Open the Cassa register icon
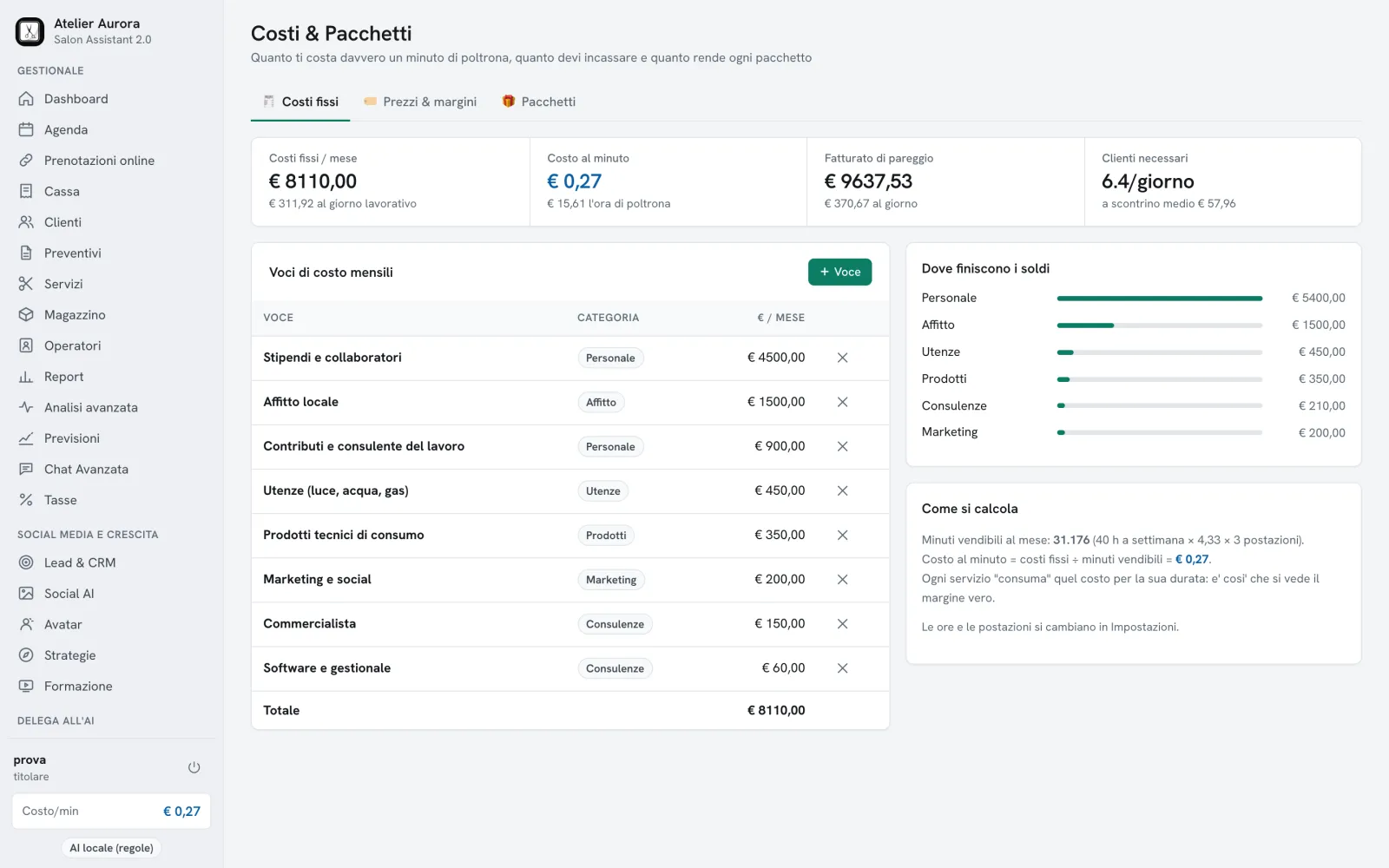The image size is (1389, 868). [26, 191]
